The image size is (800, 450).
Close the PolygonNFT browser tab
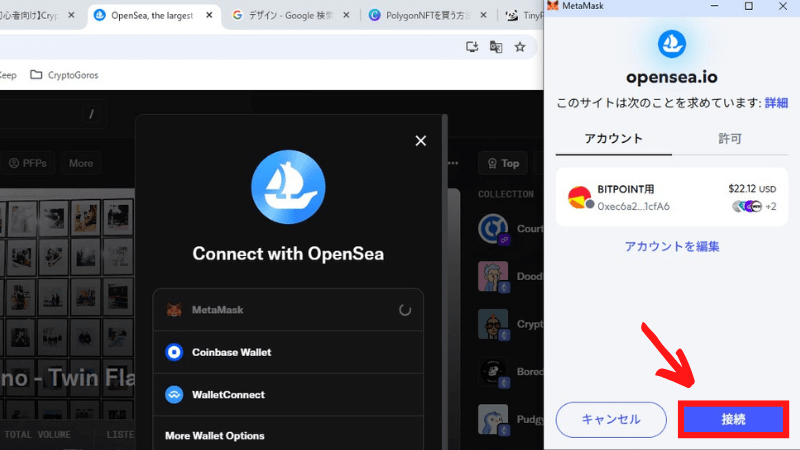coord(483,15)
